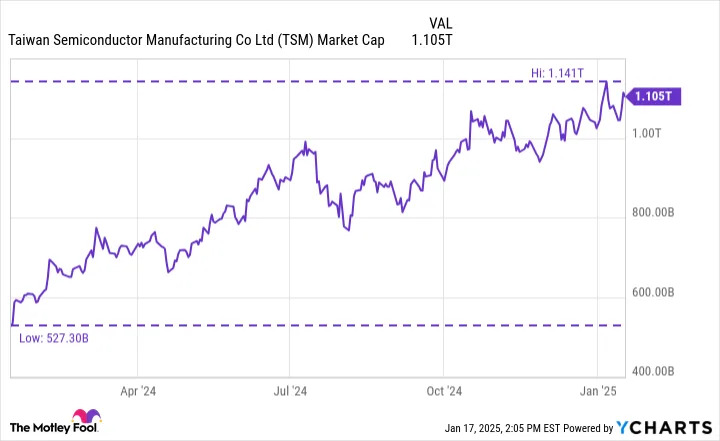Image resolution: width=720 pixels, height=441 pixels.
Task: Select the Jul '24 axis label
Action: coord(290,391)
